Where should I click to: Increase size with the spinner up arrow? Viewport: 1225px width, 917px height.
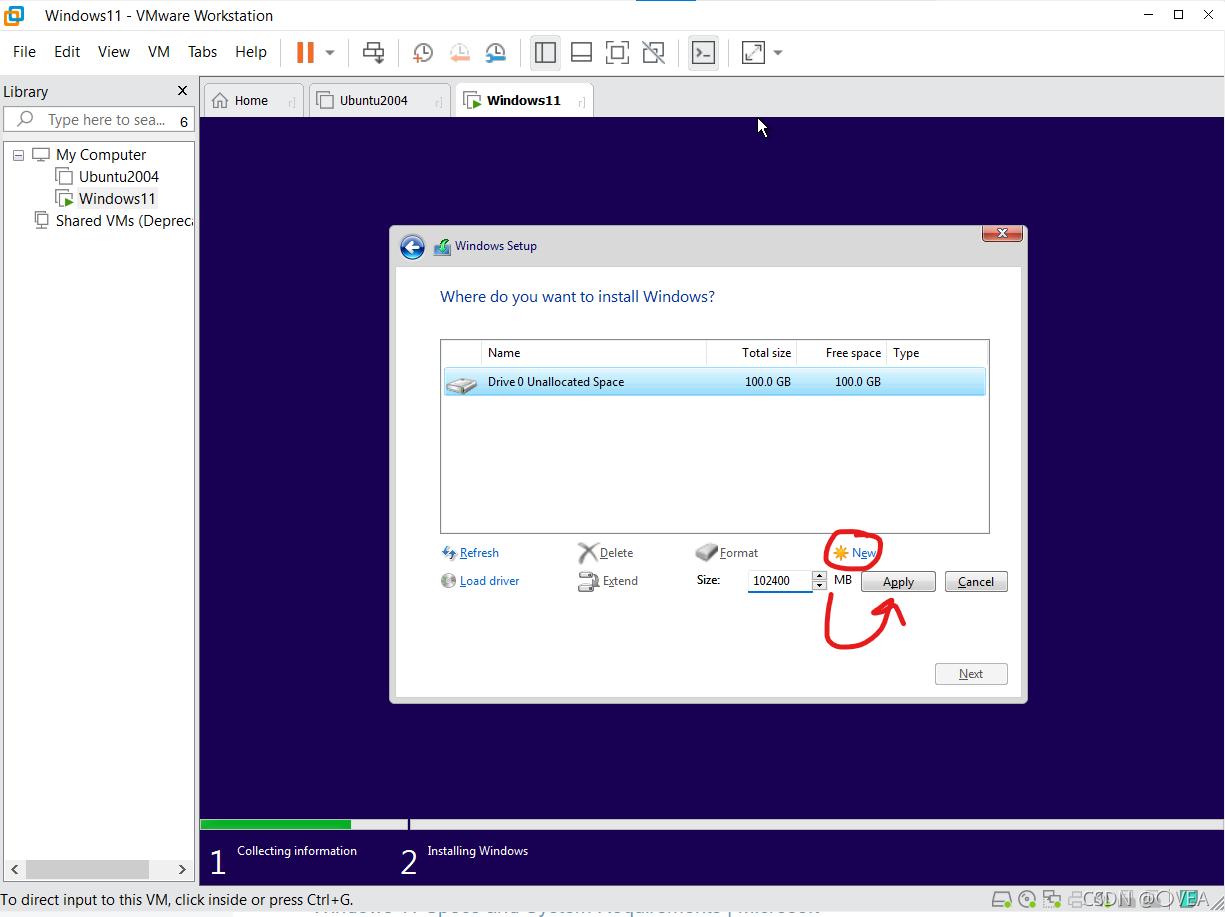tap(819, 576)
